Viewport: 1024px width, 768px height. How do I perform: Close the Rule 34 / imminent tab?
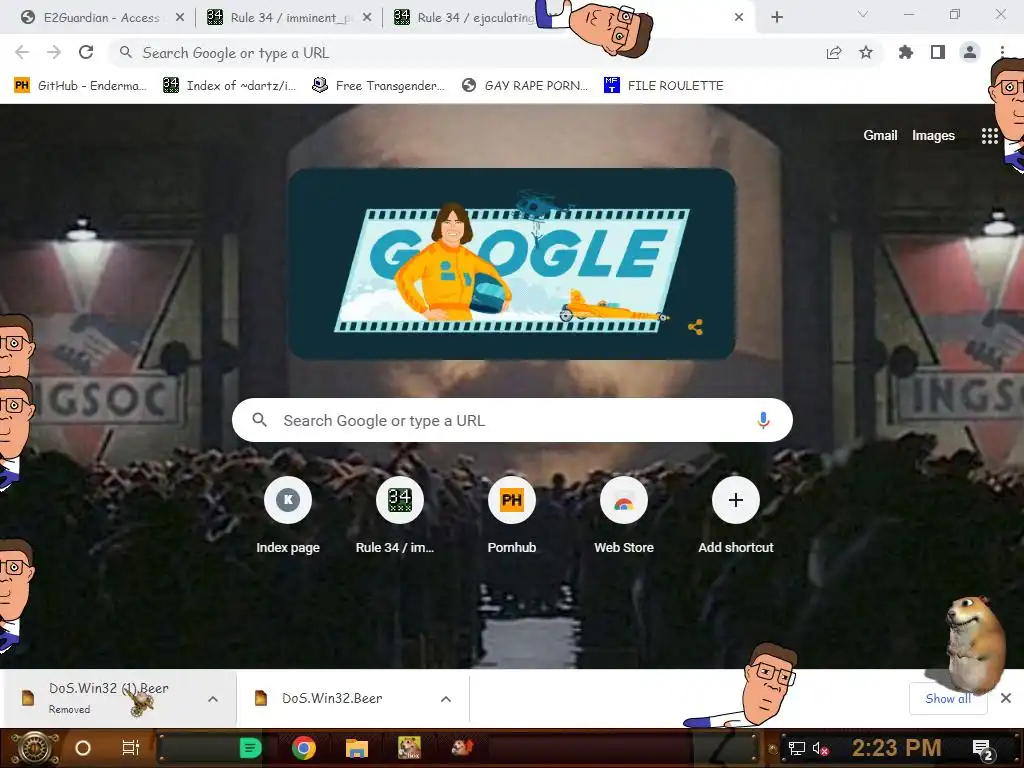click(367, 18)
